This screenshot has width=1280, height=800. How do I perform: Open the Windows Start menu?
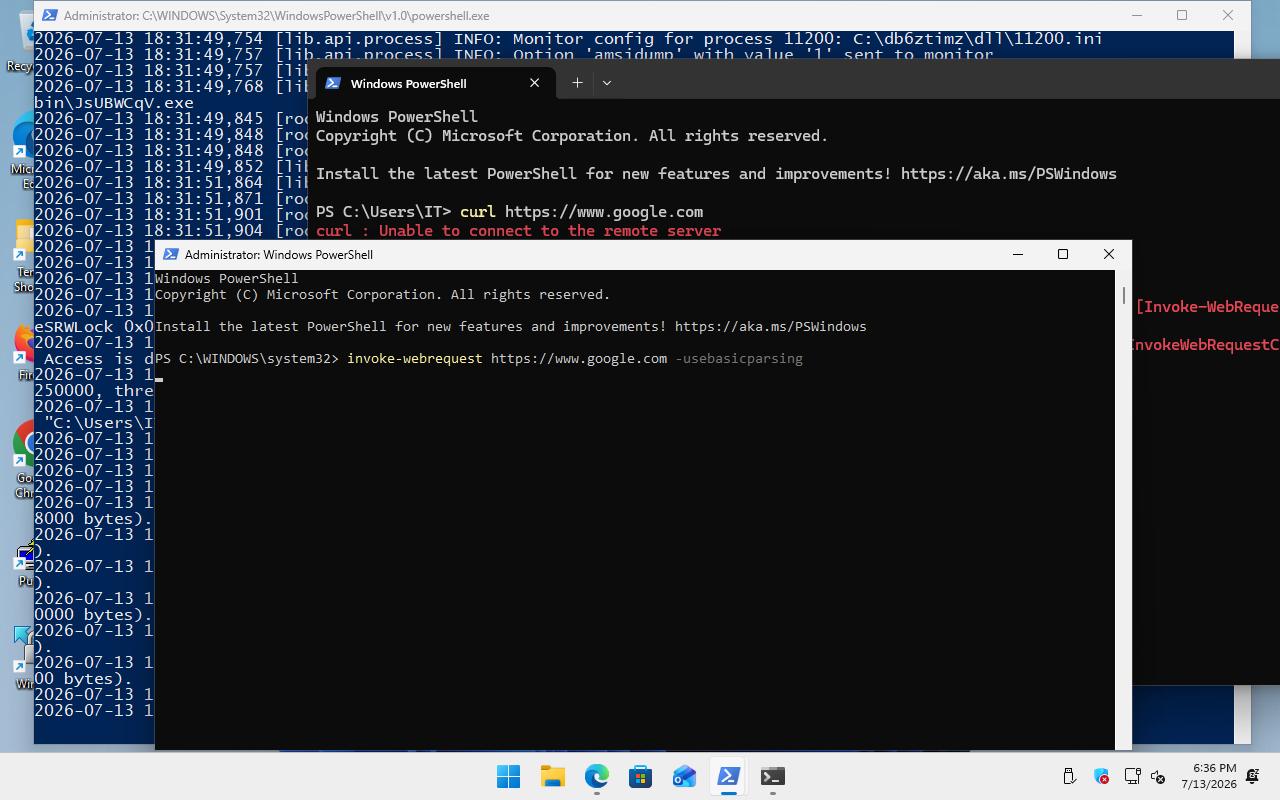tap(508, 776)
